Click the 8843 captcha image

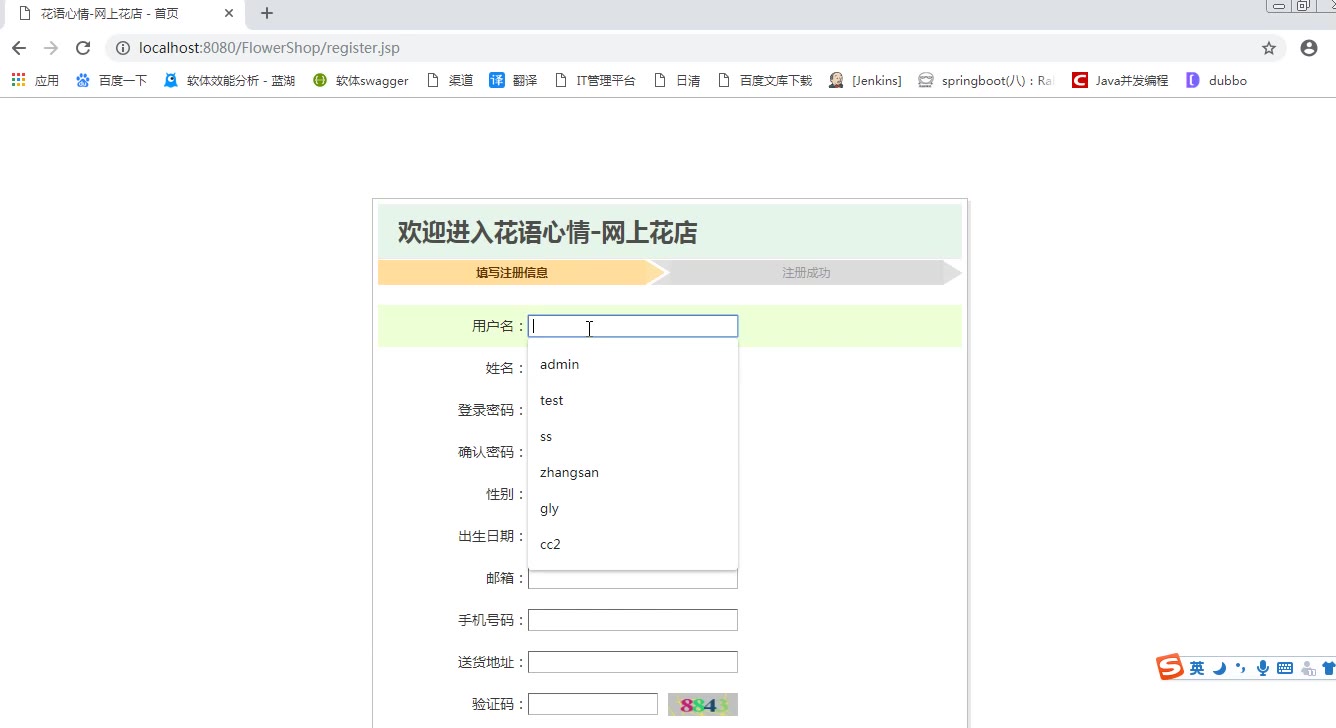tap(702, 705)
